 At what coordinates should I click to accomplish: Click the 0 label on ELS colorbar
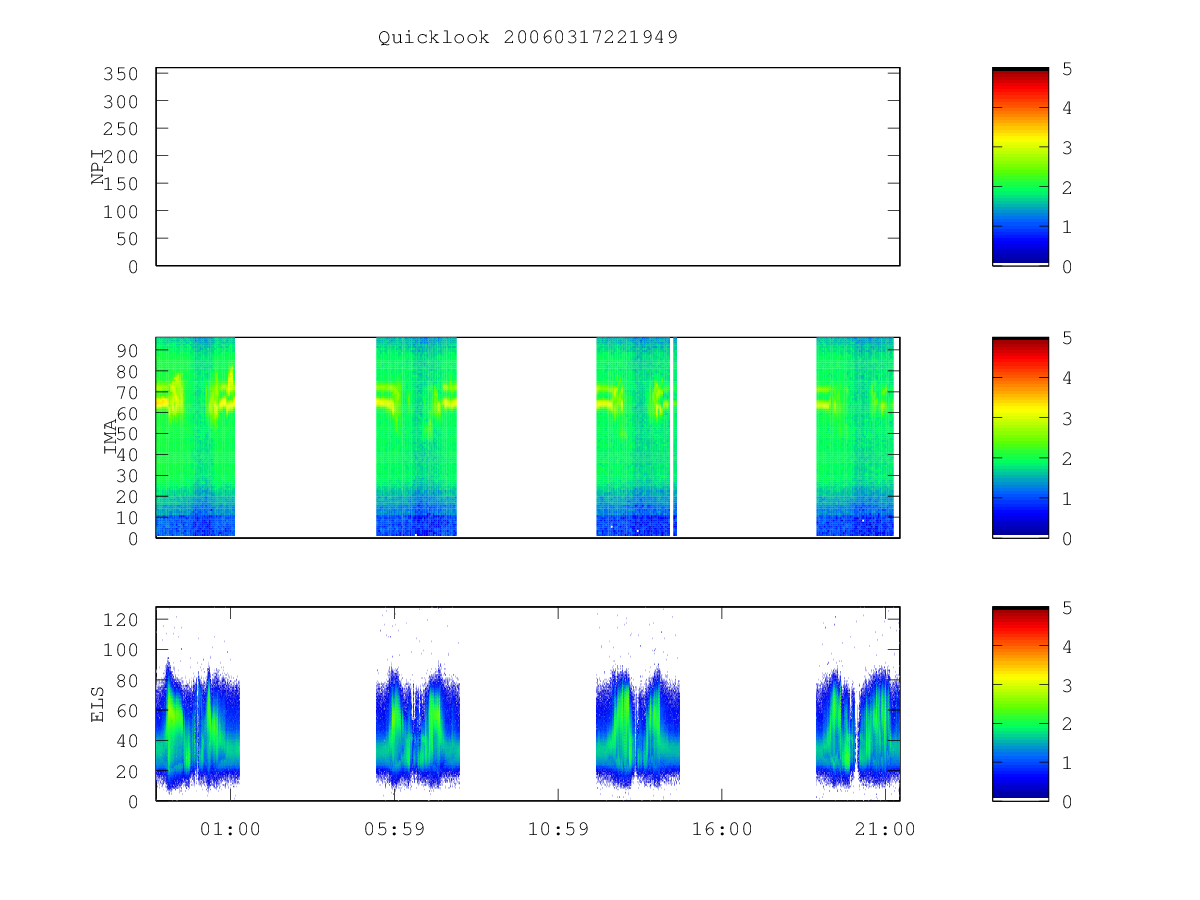pos(1067,802)
